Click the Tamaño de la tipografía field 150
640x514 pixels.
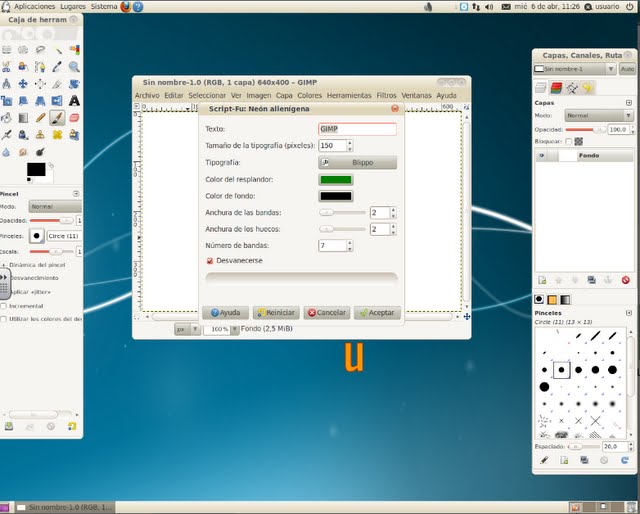pyautogui.click(x=333, y=145)
